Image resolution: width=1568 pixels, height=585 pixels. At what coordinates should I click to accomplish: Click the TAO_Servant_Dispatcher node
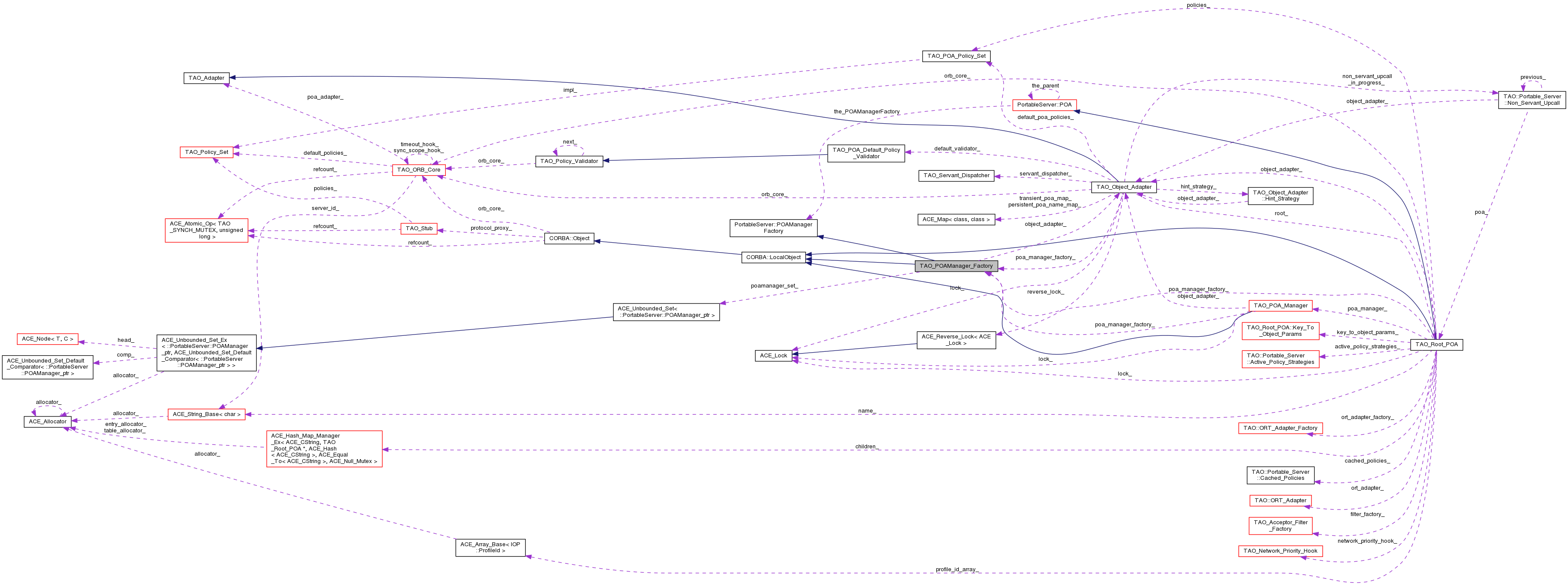pyautogui.click(x=956, y=175)
